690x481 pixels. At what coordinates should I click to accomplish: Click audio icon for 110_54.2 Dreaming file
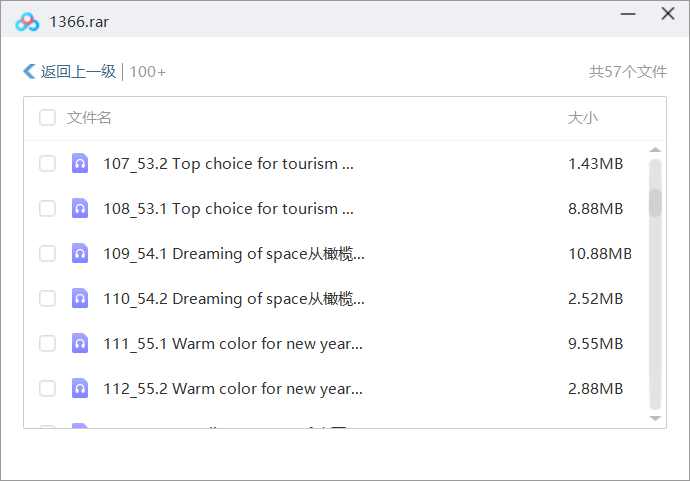tap(80, 298)
